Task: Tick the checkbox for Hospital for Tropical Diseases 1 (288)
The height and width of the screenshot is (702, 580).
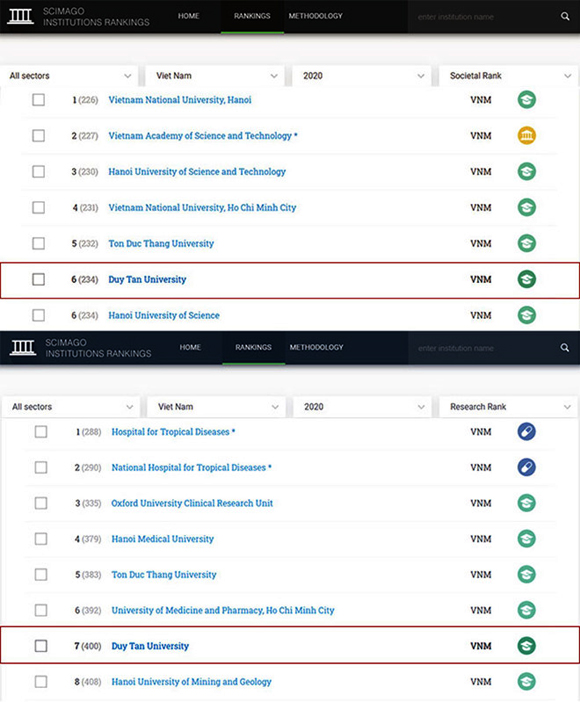Action: [41, 432]
